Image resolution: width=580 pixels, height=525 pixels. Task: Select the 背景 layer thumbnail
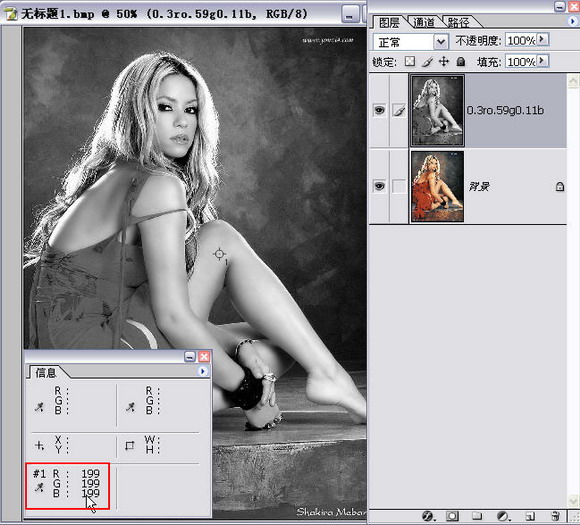pos(437,186)
